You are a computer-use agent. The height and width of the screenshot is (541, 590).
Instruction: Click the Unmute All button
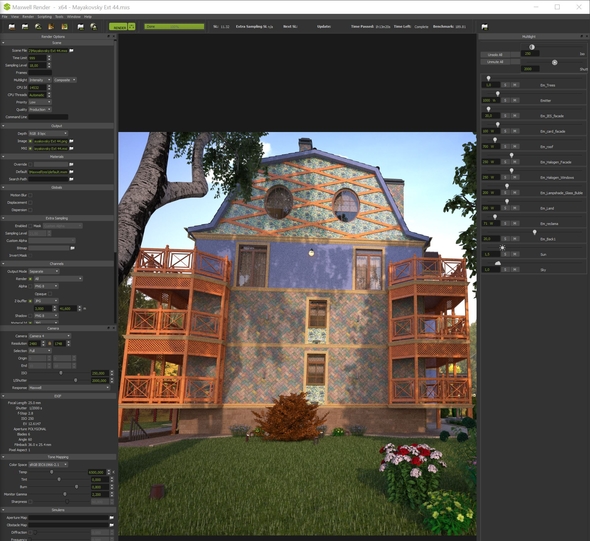point(495,62)
